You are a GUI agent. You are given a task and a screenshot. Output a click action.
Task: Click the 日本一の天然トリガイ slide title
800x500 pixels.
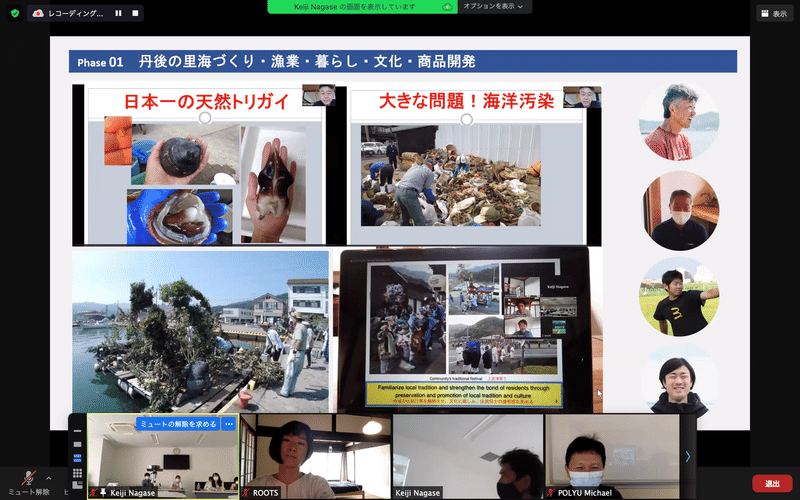[x=207, y=101]
